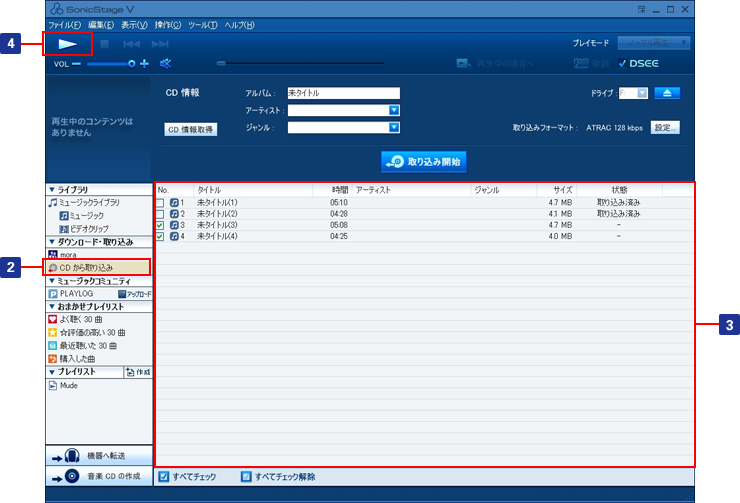Image resolution: width=740 pixels, height=503 pixels.
Task: Click the volume plus icon
Action: (x=144, y=63)
